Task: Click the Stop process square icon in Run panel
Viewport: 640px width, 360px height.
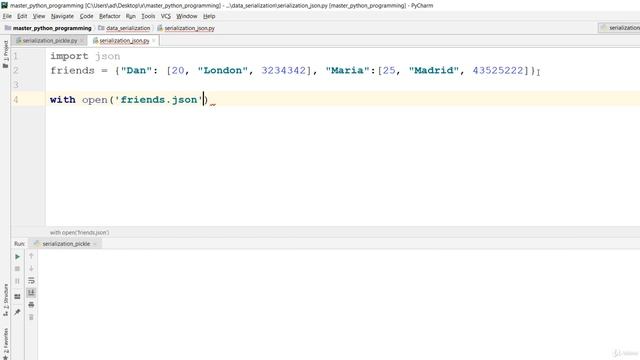Action: [x=17, y=269]
